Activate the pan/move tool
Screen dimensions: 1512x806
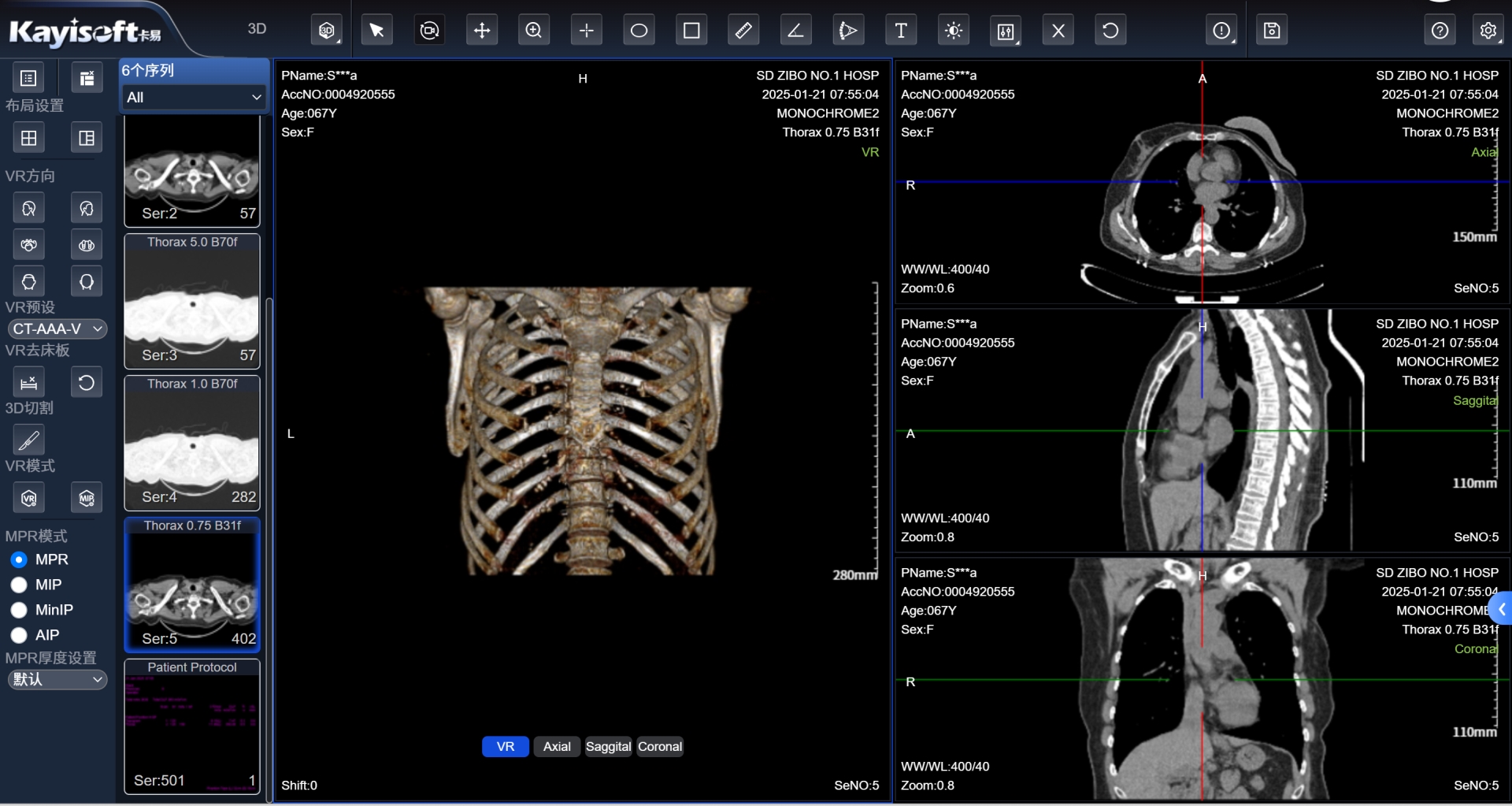coord(481,31)
